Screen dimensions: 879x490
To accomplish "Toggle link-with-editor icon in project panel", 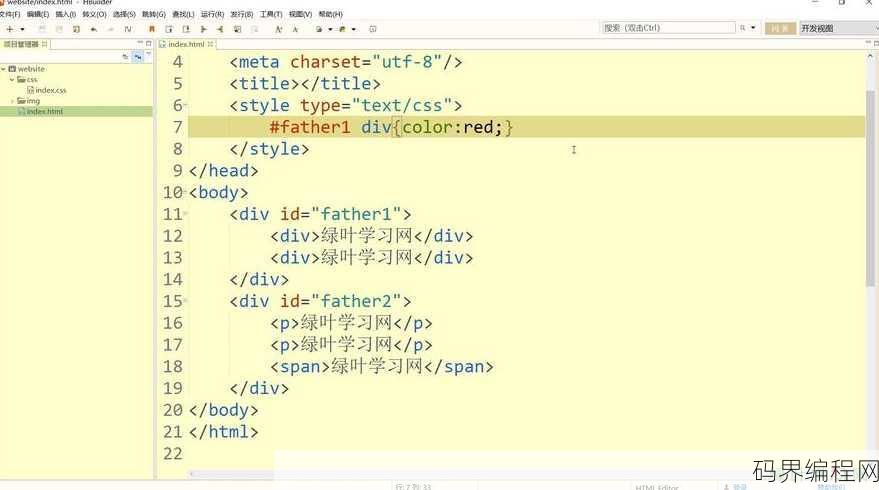I will coord(137,57).
